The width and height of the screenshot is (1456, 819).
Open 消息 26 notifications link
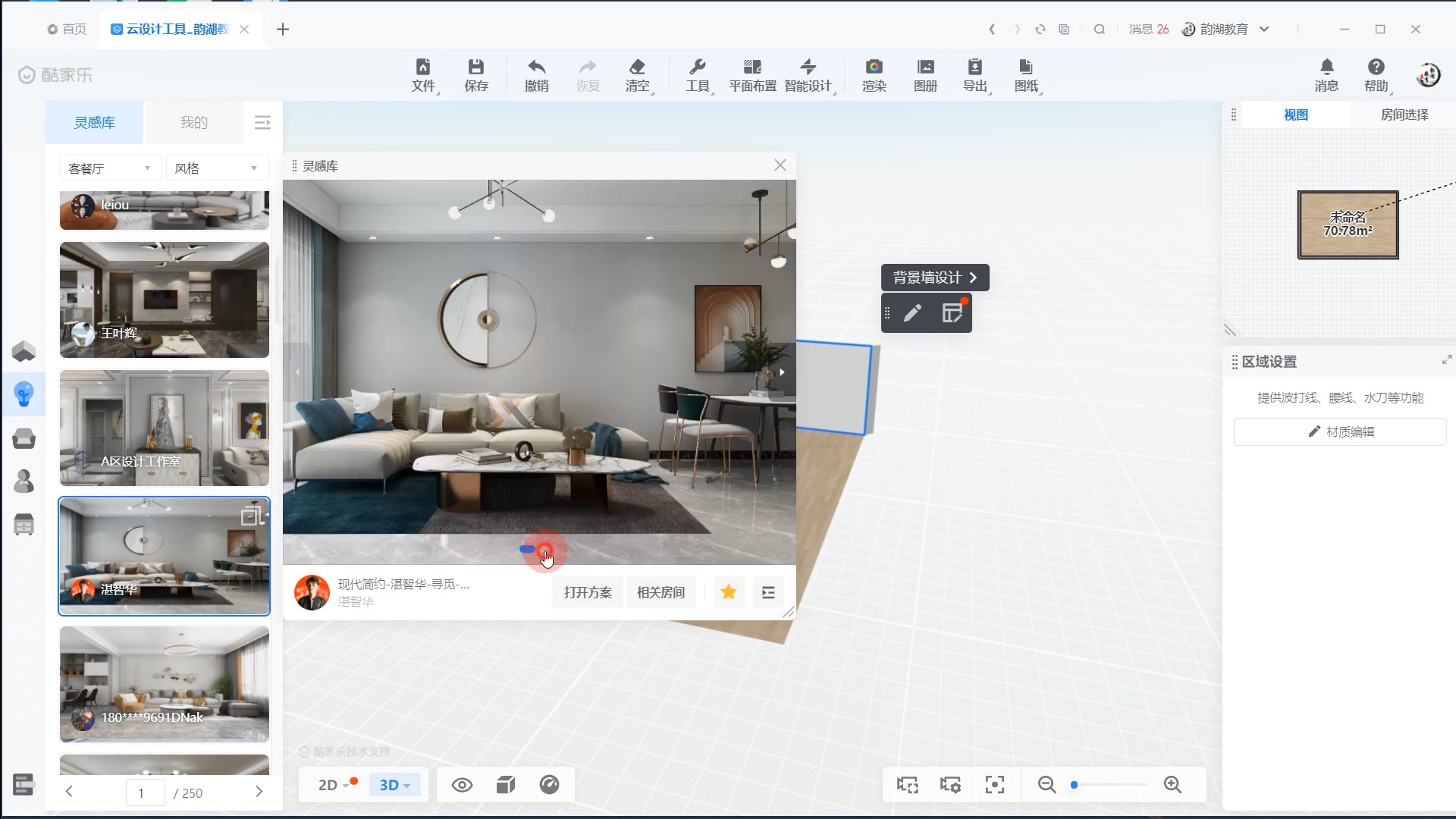[x=1149, y=29]
